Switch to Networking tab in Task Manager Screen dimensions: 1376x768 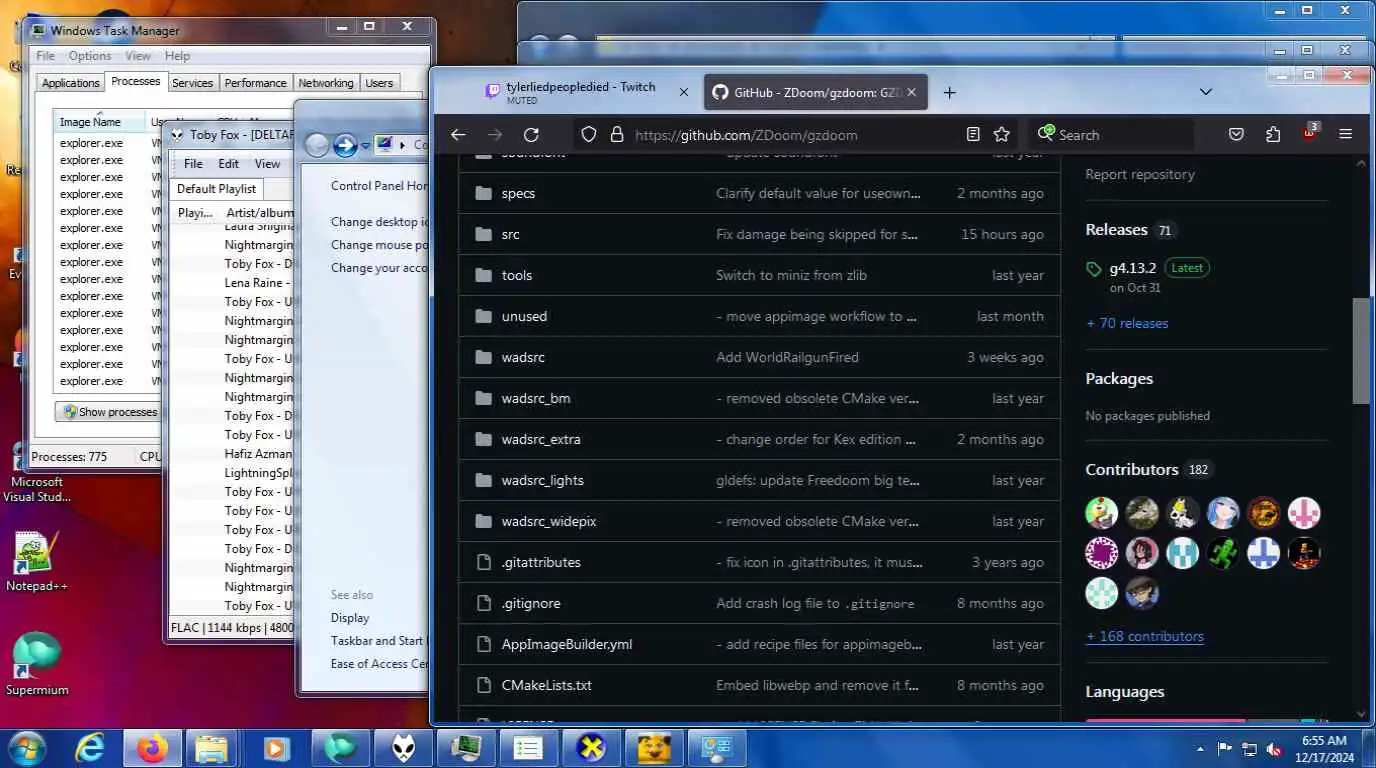[326, 83]
